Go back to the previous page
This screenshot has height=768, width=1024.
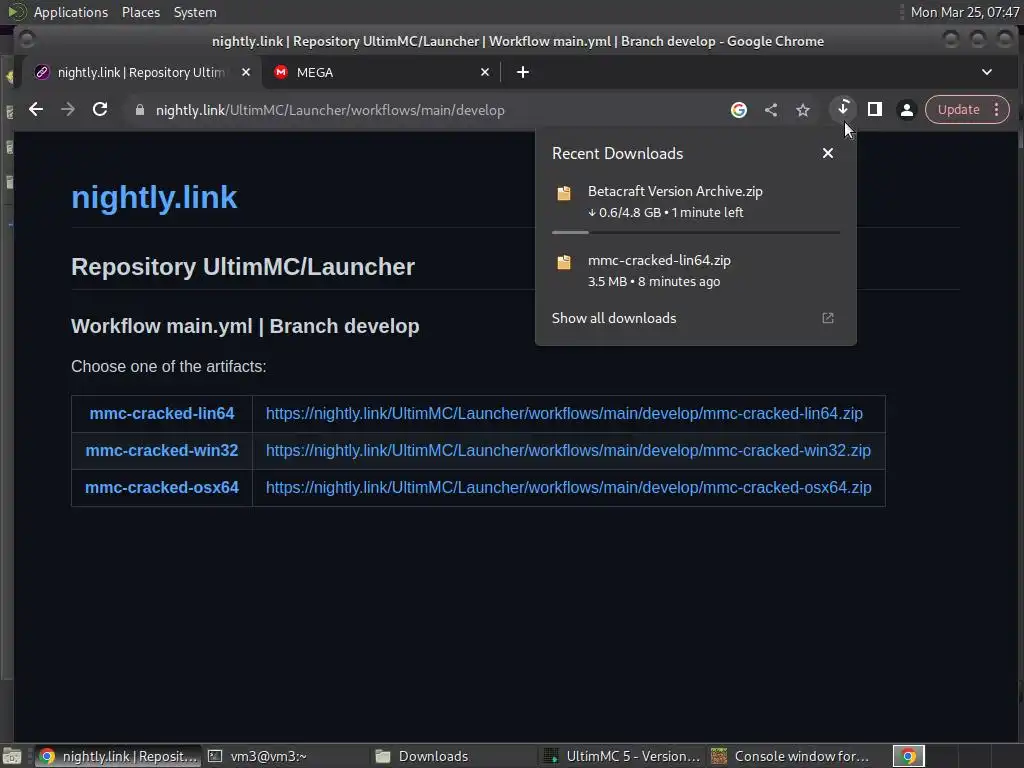tap(36, 110)
